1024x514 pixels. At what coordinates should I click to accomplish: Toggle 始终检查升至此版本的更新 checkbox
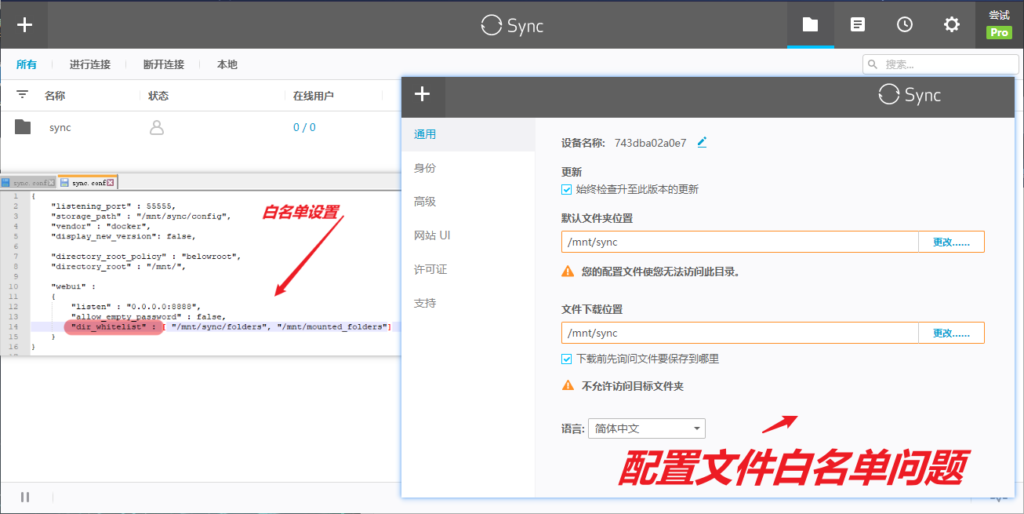click(x=566, y=189)
